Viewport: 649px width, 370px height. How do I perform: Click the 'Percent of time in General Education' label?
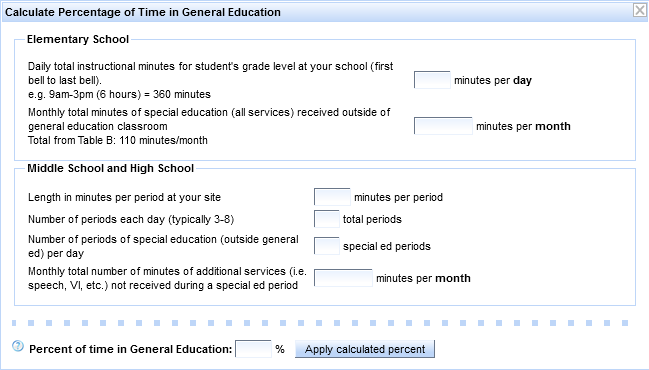(x=130, y=349)
